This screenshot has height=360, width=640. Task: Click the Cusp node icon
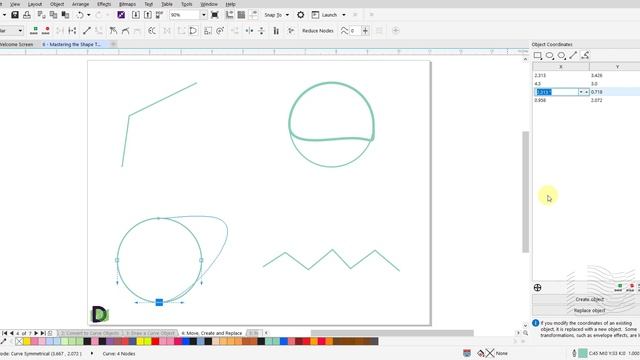[113, 31]
